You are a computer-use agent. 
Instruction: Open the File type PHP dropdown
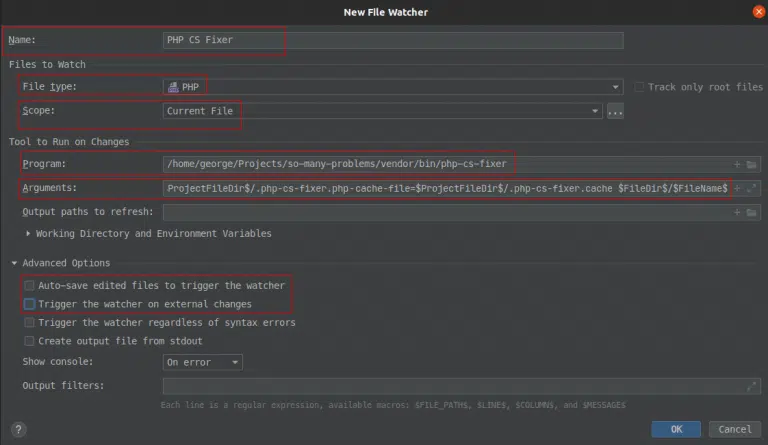(393, 87)
